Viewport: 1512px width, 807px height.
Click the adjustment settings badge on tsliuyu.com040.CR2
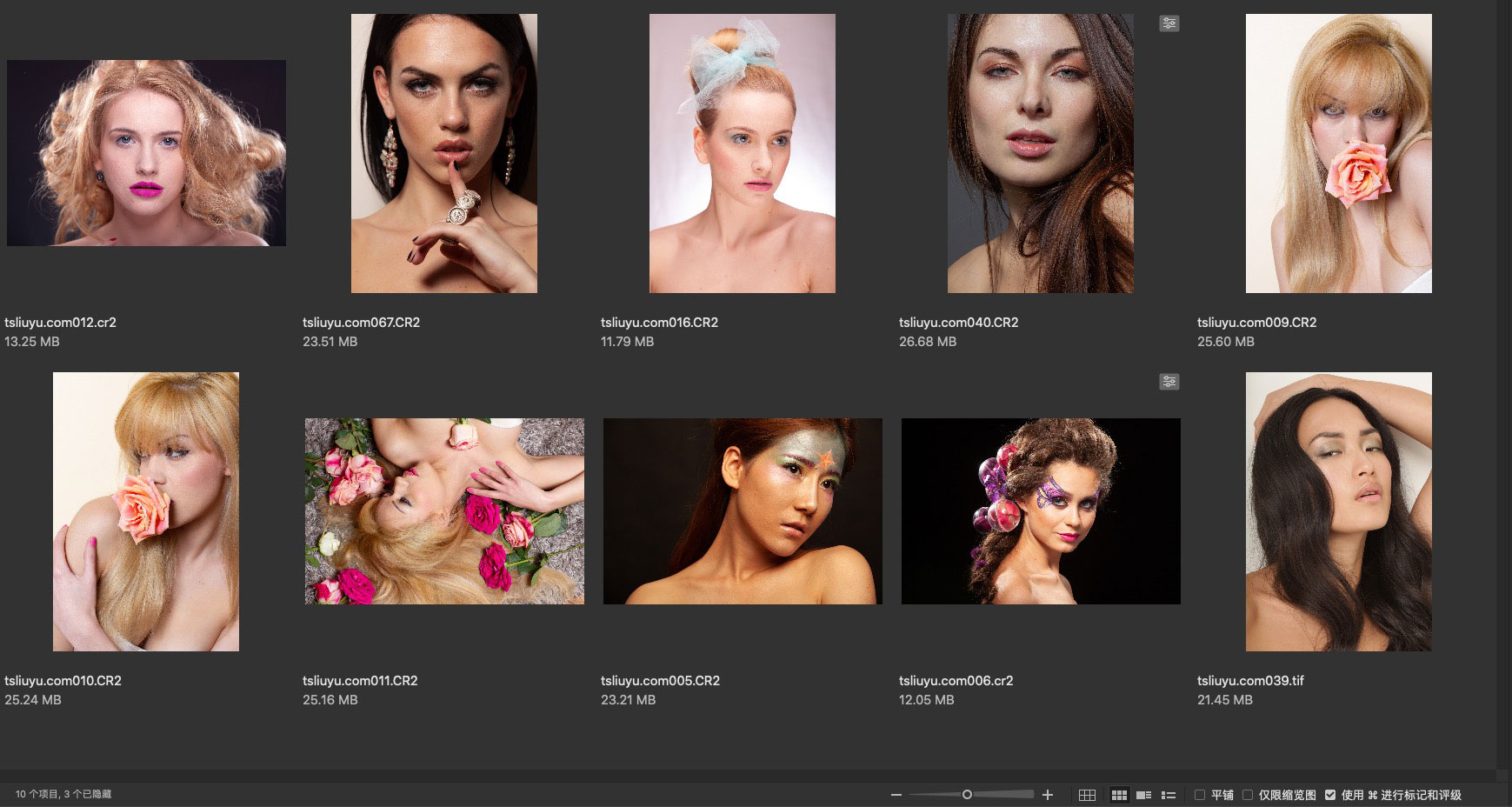tap(1169, 23)
